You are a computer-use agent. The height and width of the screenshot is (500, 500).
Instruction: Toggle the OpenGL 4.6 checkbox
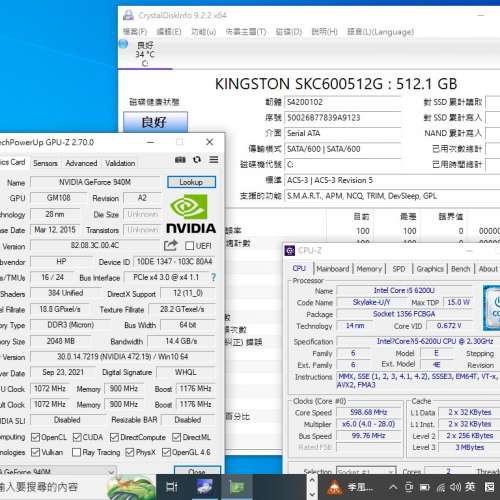pos(166,452)
